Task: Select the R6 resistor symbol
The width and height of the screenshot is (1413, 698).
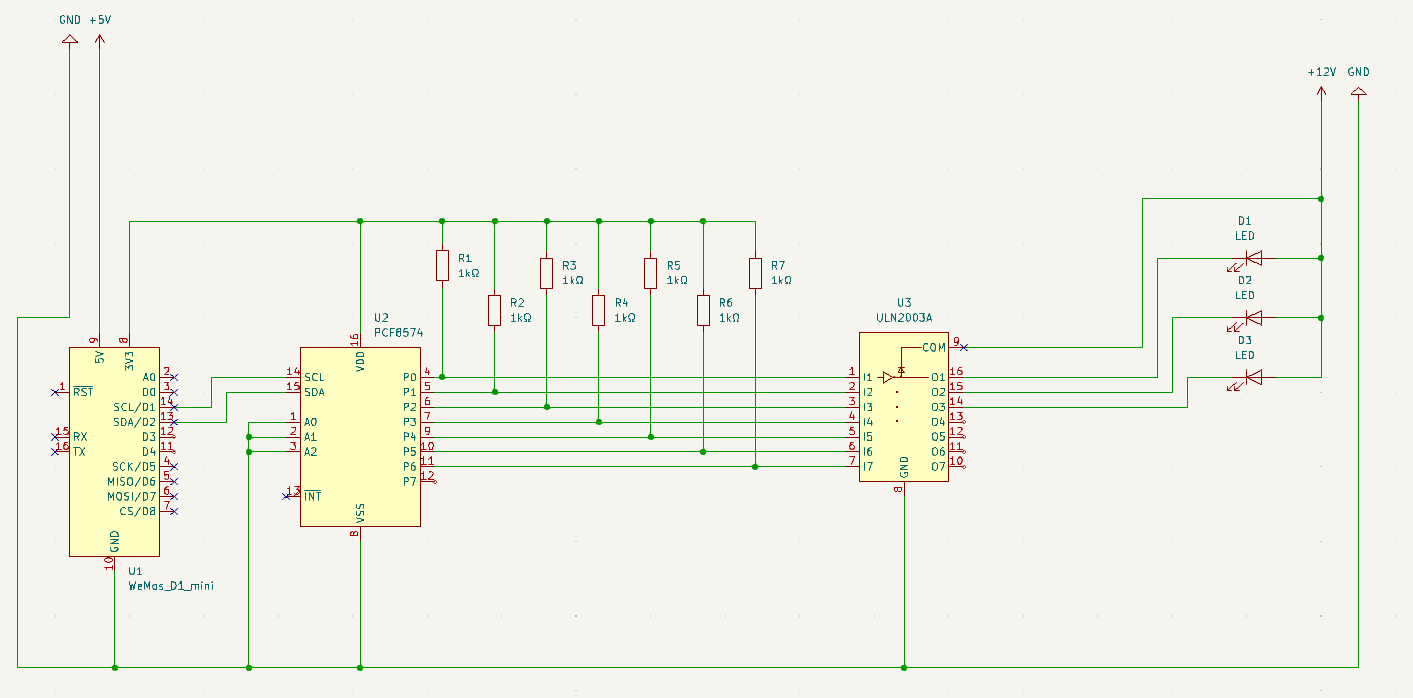Action: (x=703, y=310)
